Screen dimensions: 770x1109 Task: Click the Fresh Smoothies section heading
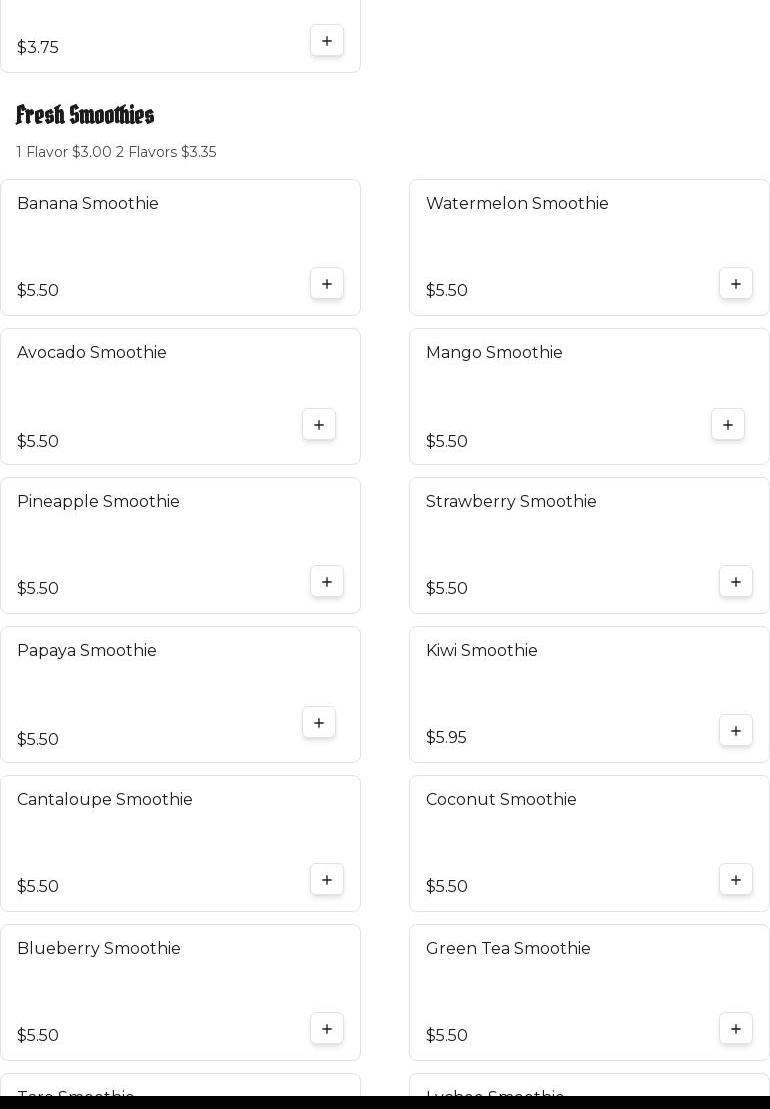click(x=85, y=116)
